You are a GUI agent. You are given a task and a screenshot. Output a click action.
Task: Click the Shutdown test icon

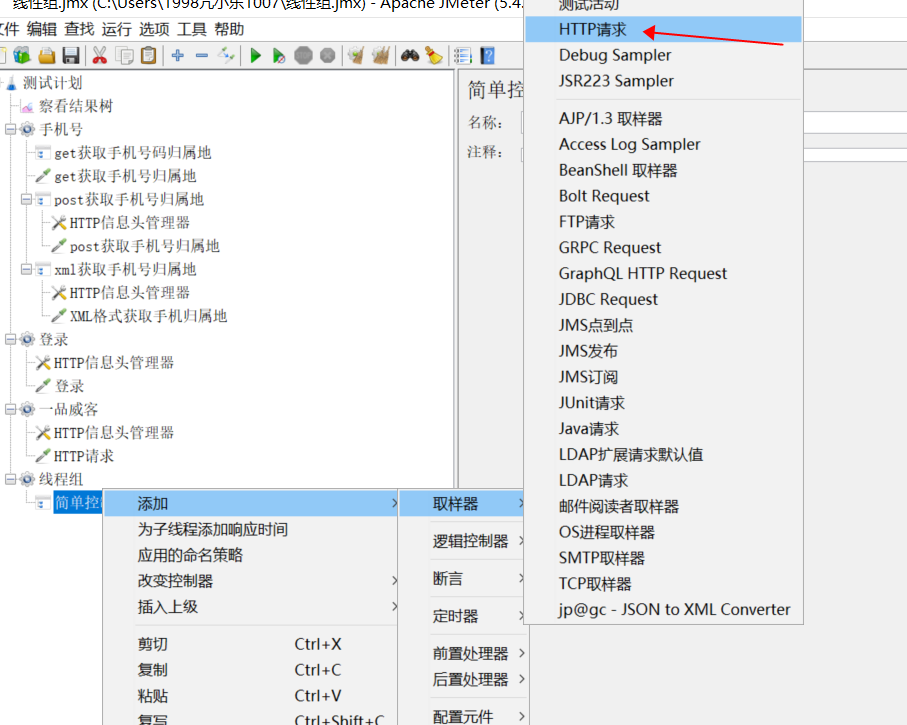tap(327, 56)
